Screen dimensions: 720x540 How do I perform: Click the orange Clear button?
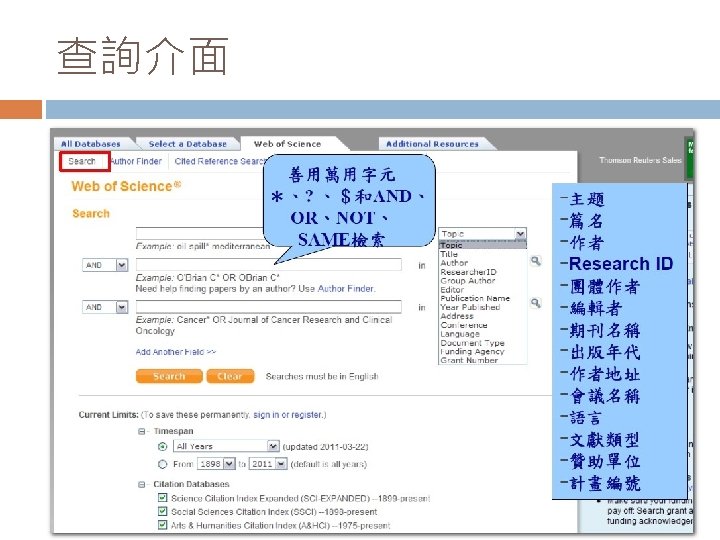tap(230, 376)
